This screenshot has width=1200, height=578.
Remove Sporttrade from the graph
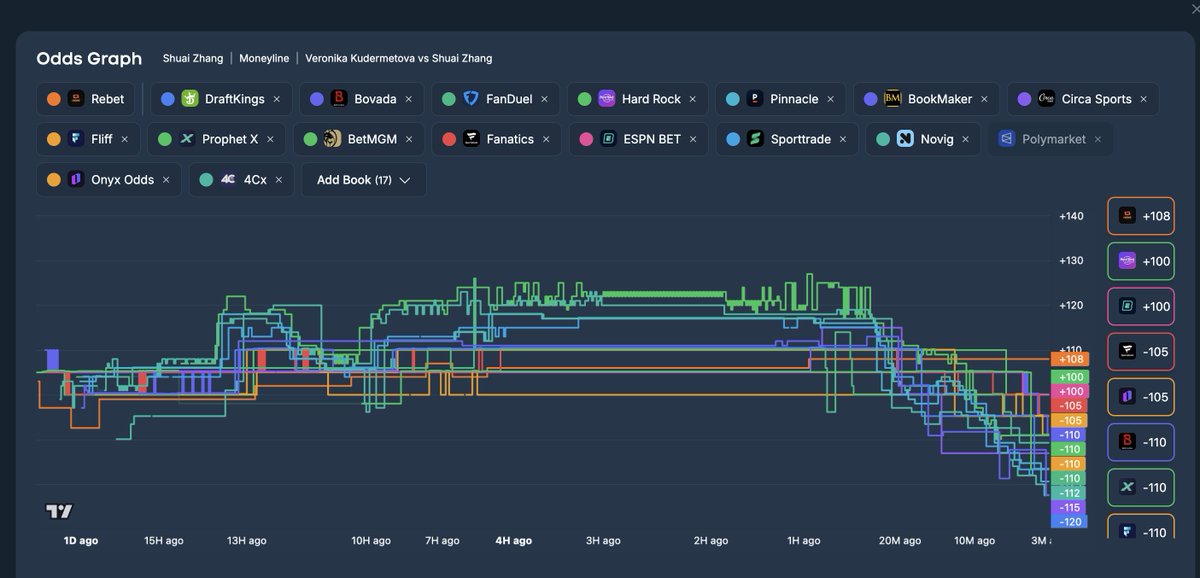(x=842, y=139)
